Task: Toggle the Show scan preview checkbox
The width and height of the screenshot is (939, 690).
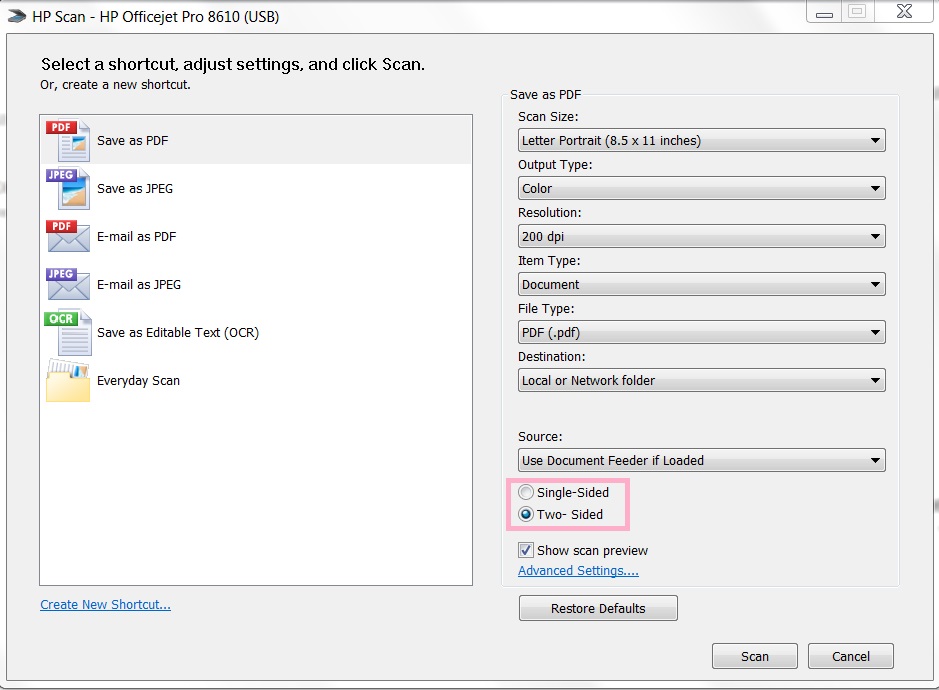Action: point(526,551)
